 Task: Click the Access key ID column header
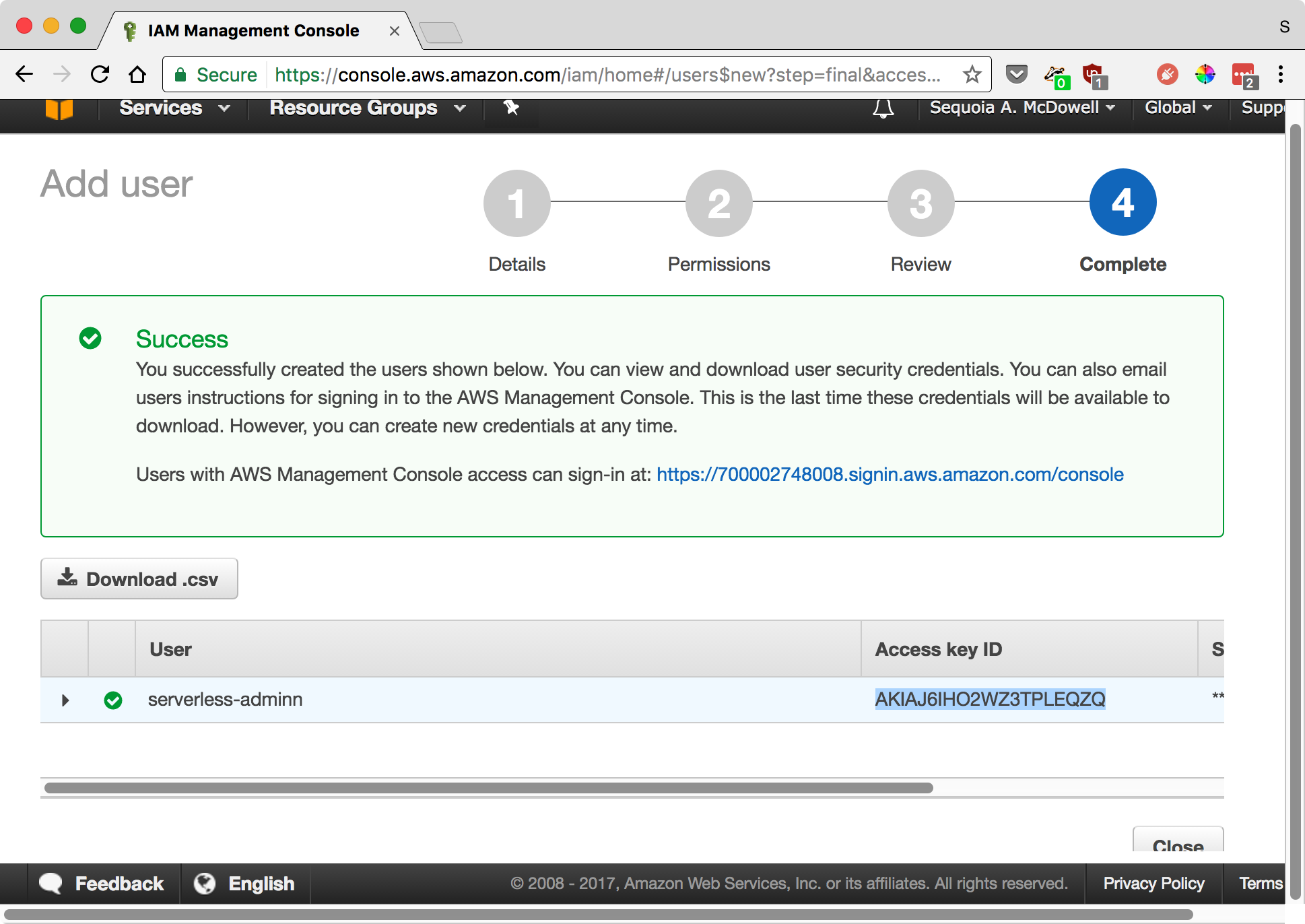(x=1030, y=649)
